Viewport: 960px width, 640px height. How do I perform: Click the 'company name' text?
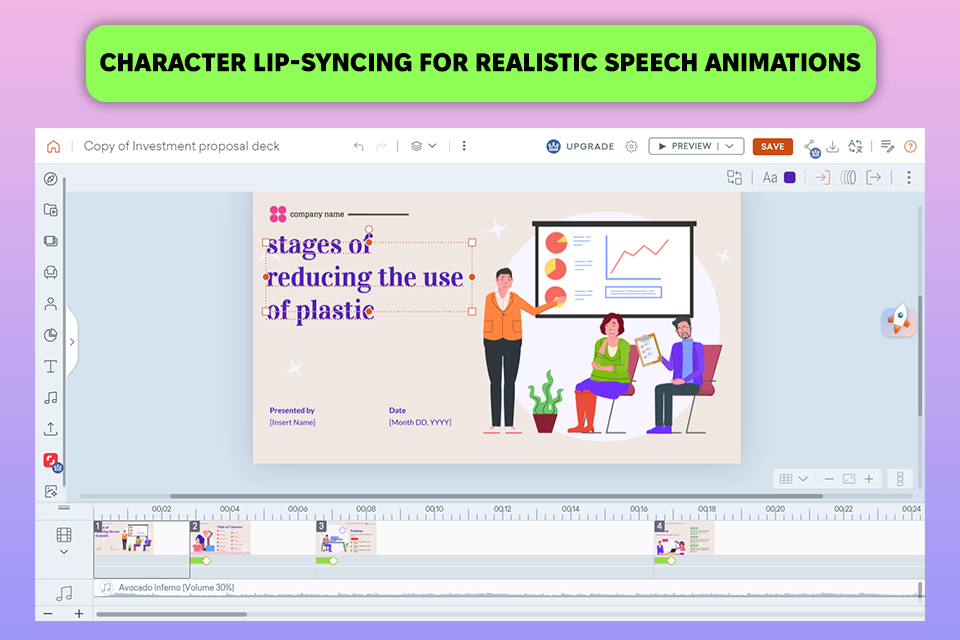[x=317, y=214]
